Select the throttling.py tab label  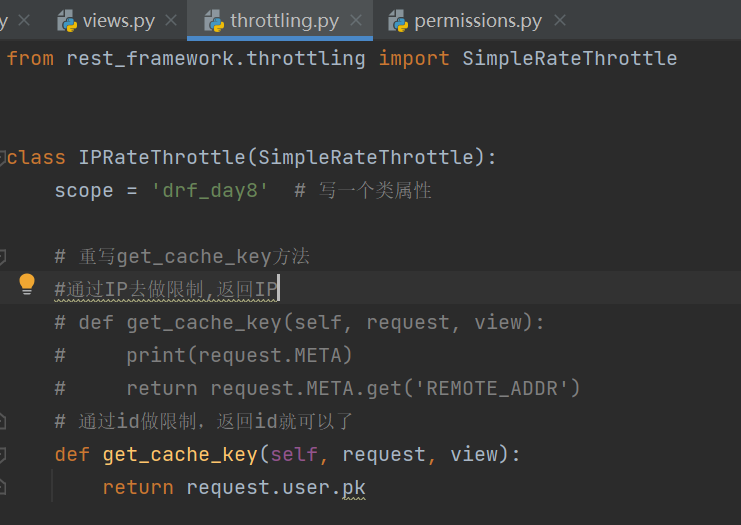[284, 20]
